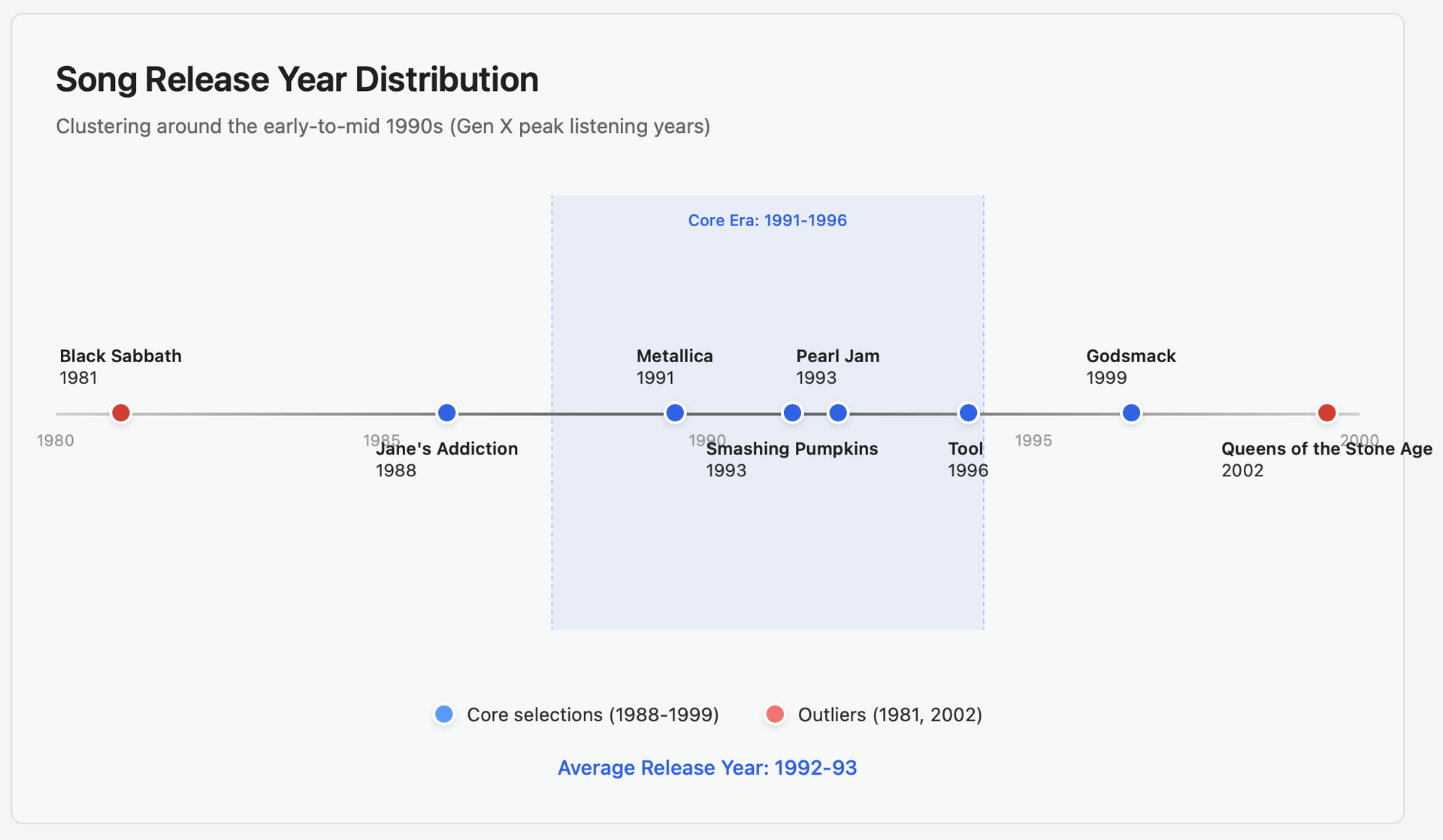This screenshot has height=840, width=1443.
Task: Click the Core Era: 1991-1996 label
Action: (x=767, y=220)
